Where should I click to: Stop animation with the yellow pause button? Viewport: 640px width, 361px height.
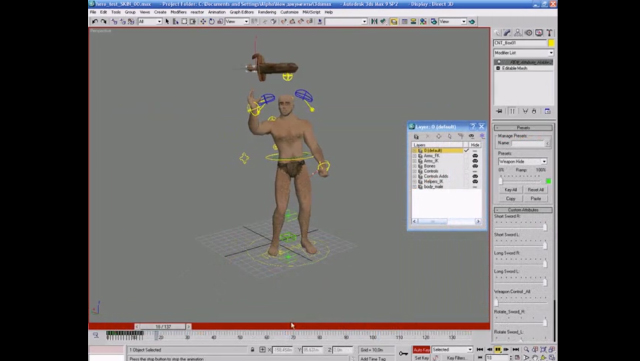click(498, 350)
